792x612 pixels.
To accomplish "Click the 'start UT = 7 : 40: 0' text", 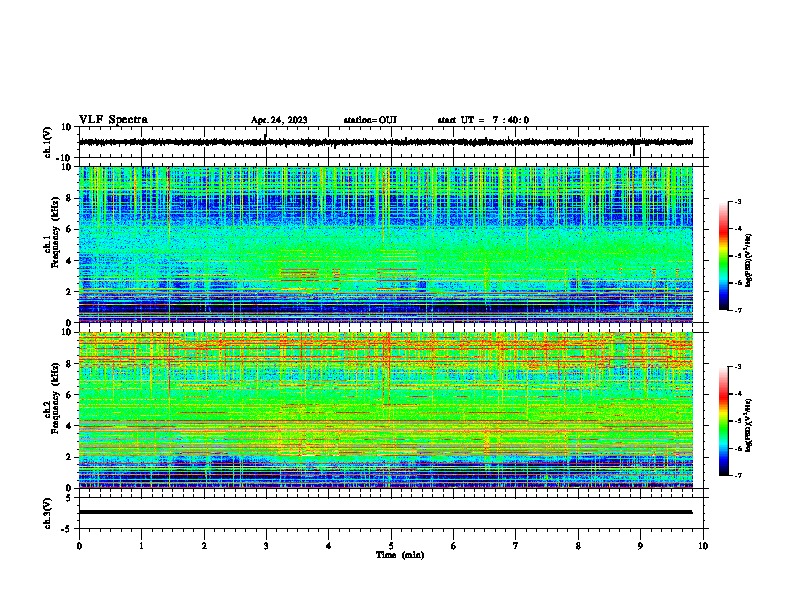I will pyautogui.click(x=483, y=120).
